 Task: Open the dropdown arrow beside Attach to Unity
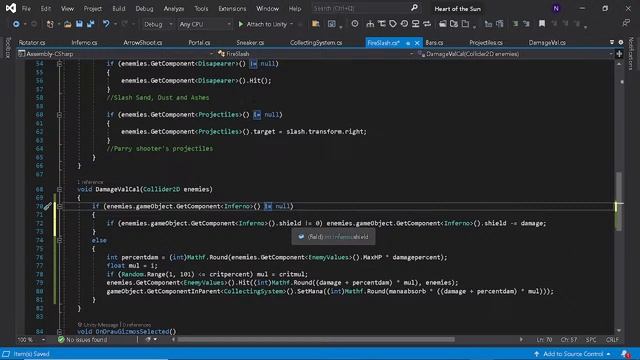[291, 24]
